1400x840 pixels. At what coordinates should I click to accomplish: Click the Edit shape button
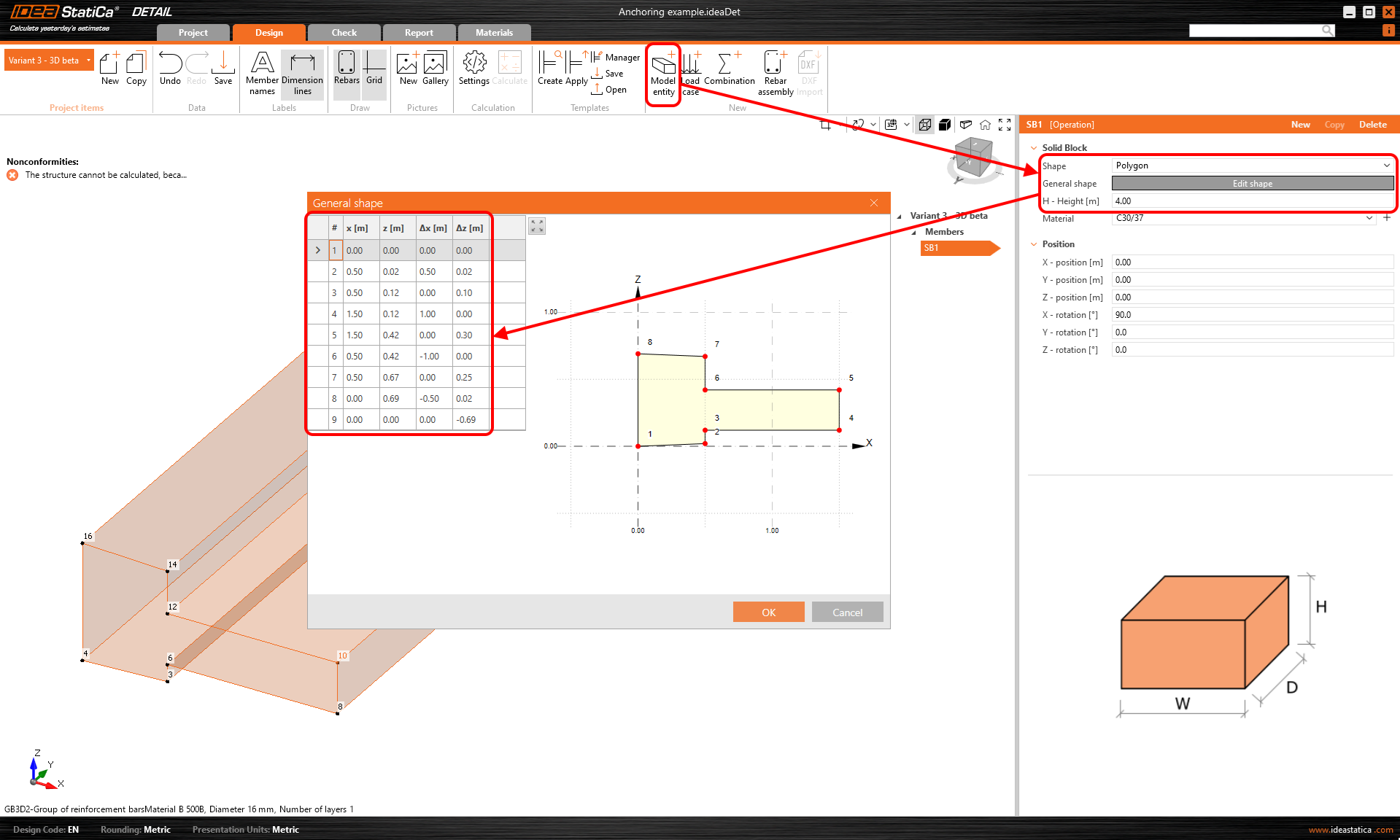click(1252, 184)
